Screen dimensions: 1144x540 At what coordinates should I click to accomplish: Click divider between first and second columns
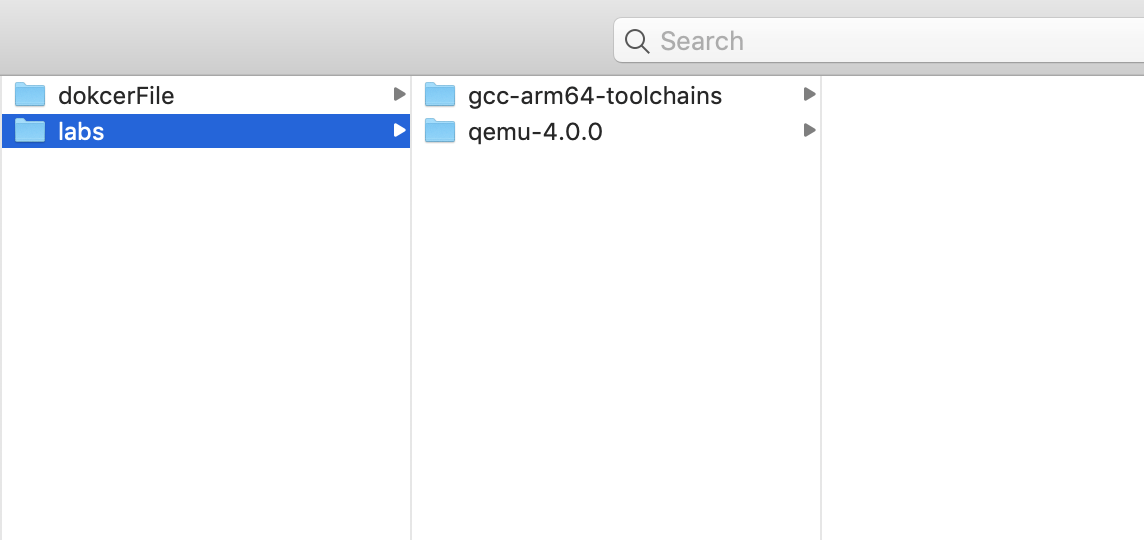[411, 307]
